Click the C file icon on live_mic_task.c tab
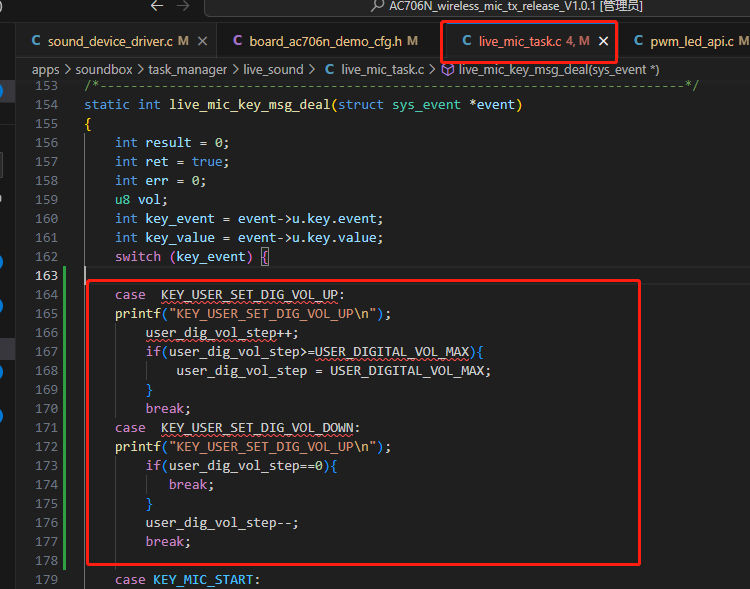 pos(467,41)
